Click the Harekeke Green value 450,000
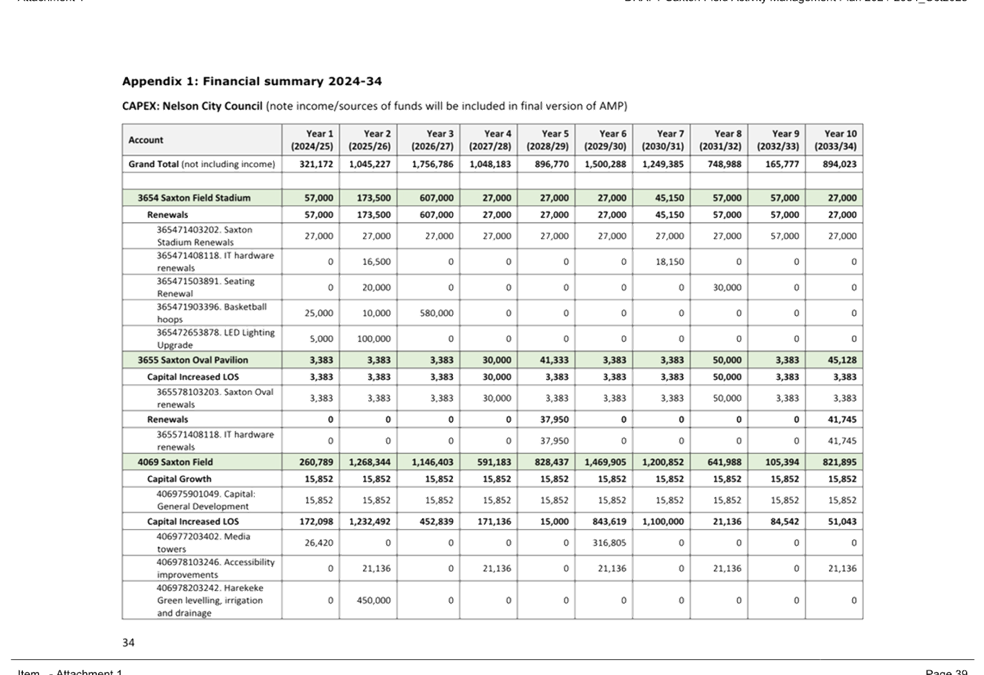Image resolution: width=984 pixels, height=675 pixels. [373, 600]
